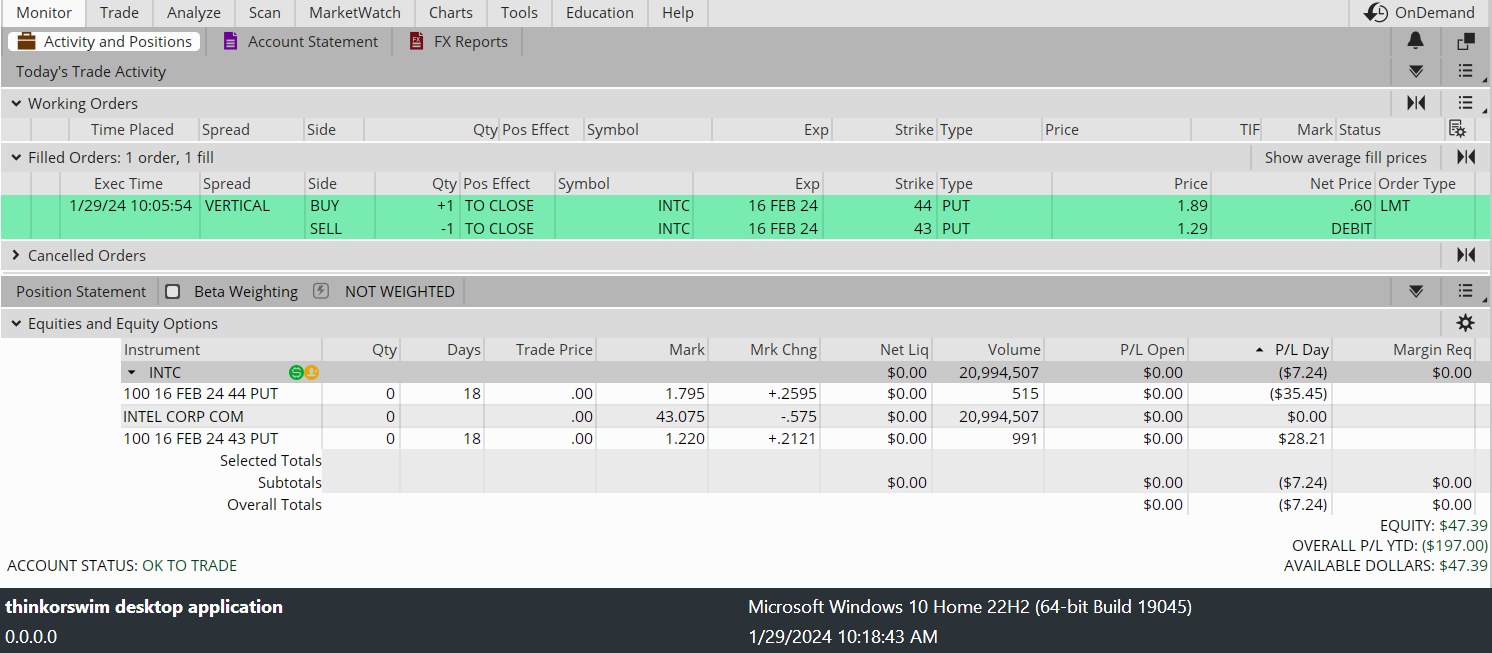Click the orange person icon on INTC row

click(x=311, y=372)
